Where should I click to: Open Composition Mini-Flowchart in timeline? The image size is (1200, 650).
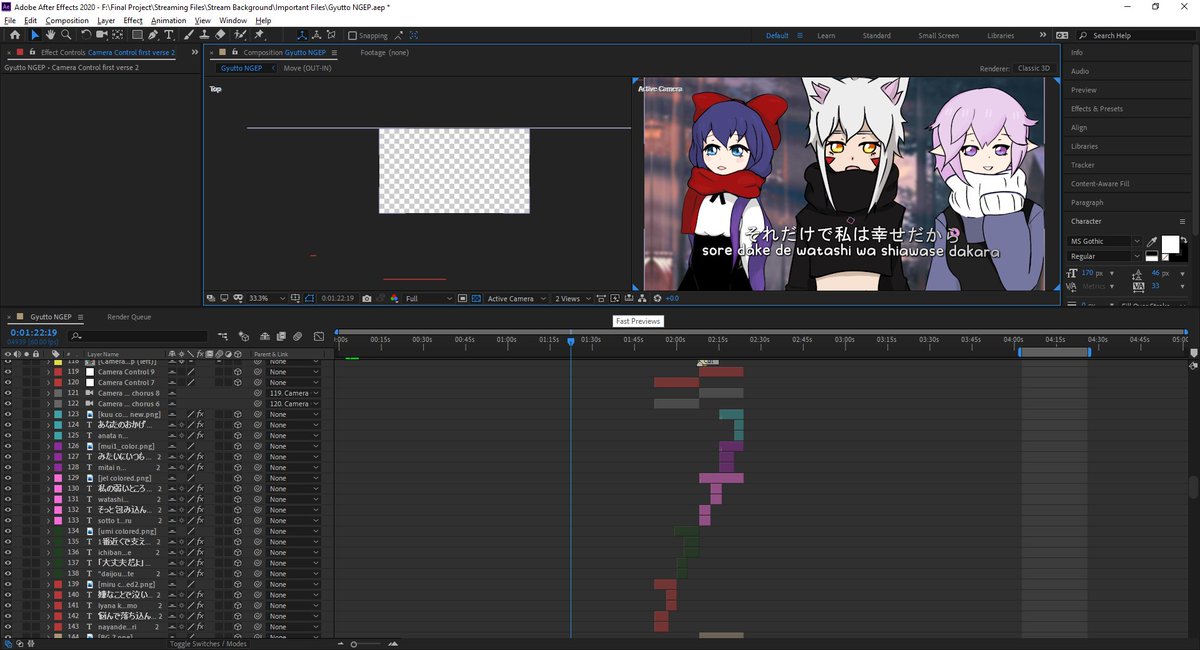[223, 336]
